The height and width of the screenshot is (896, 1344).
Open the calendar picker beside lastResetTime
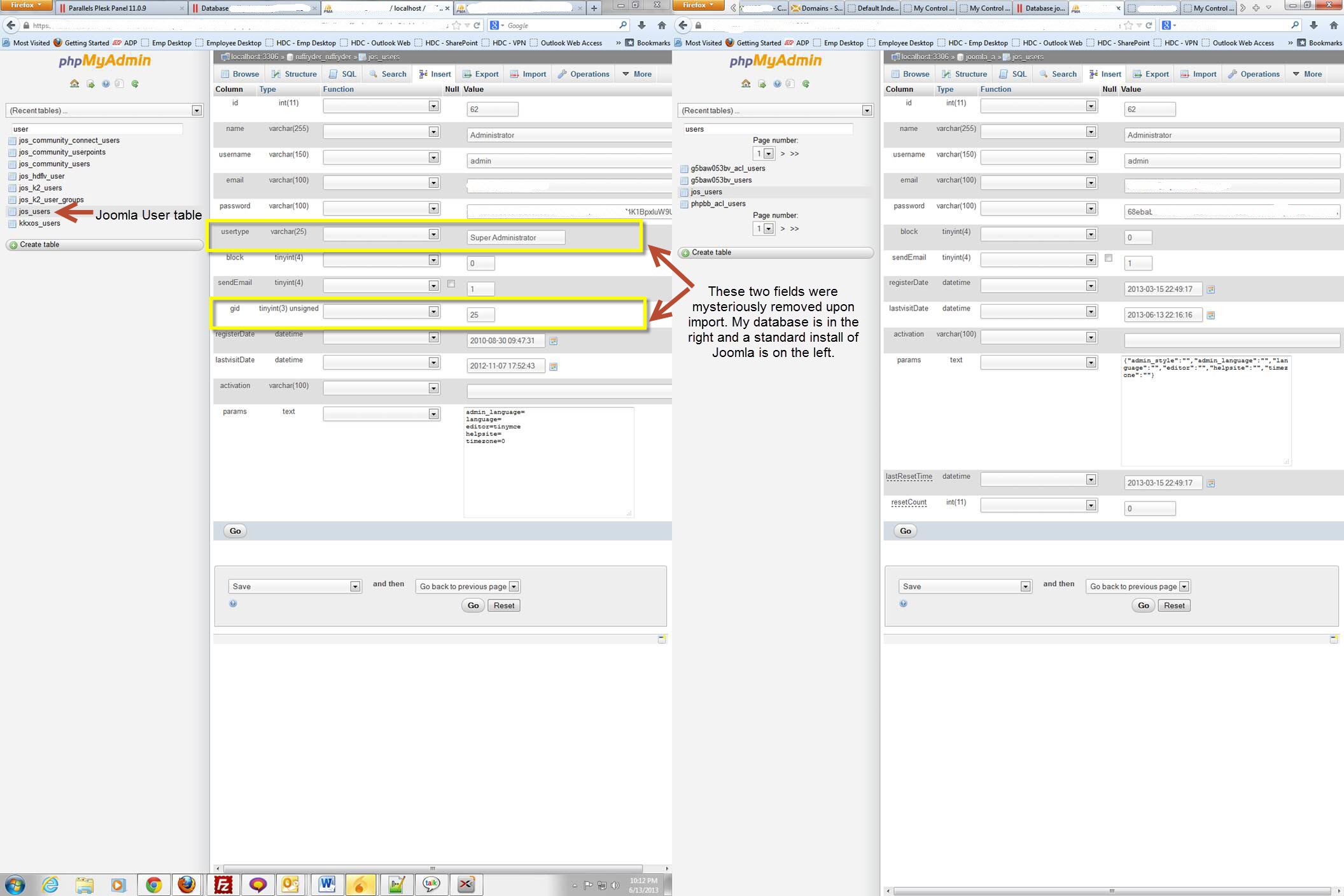(1212, 482)
